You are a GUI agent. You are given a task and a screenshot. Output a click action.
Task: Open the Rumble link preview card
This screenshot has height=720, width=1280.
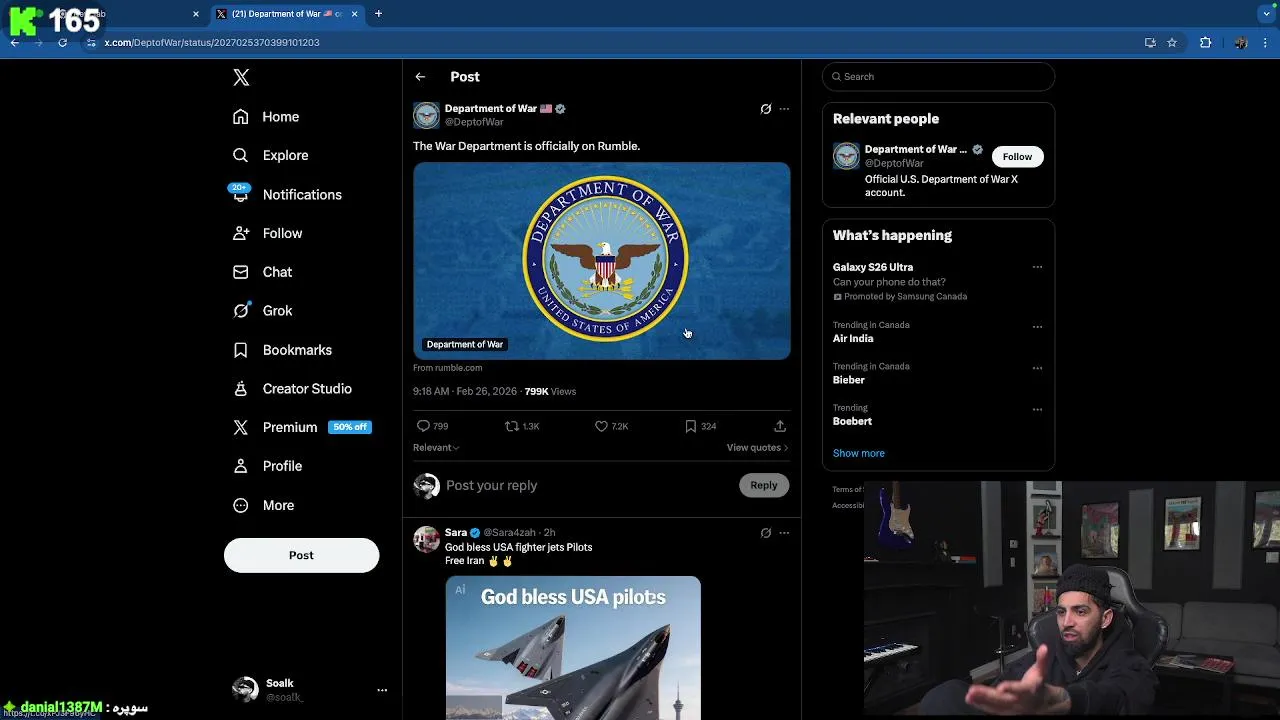pyautogui.click(x=601, y=261)
